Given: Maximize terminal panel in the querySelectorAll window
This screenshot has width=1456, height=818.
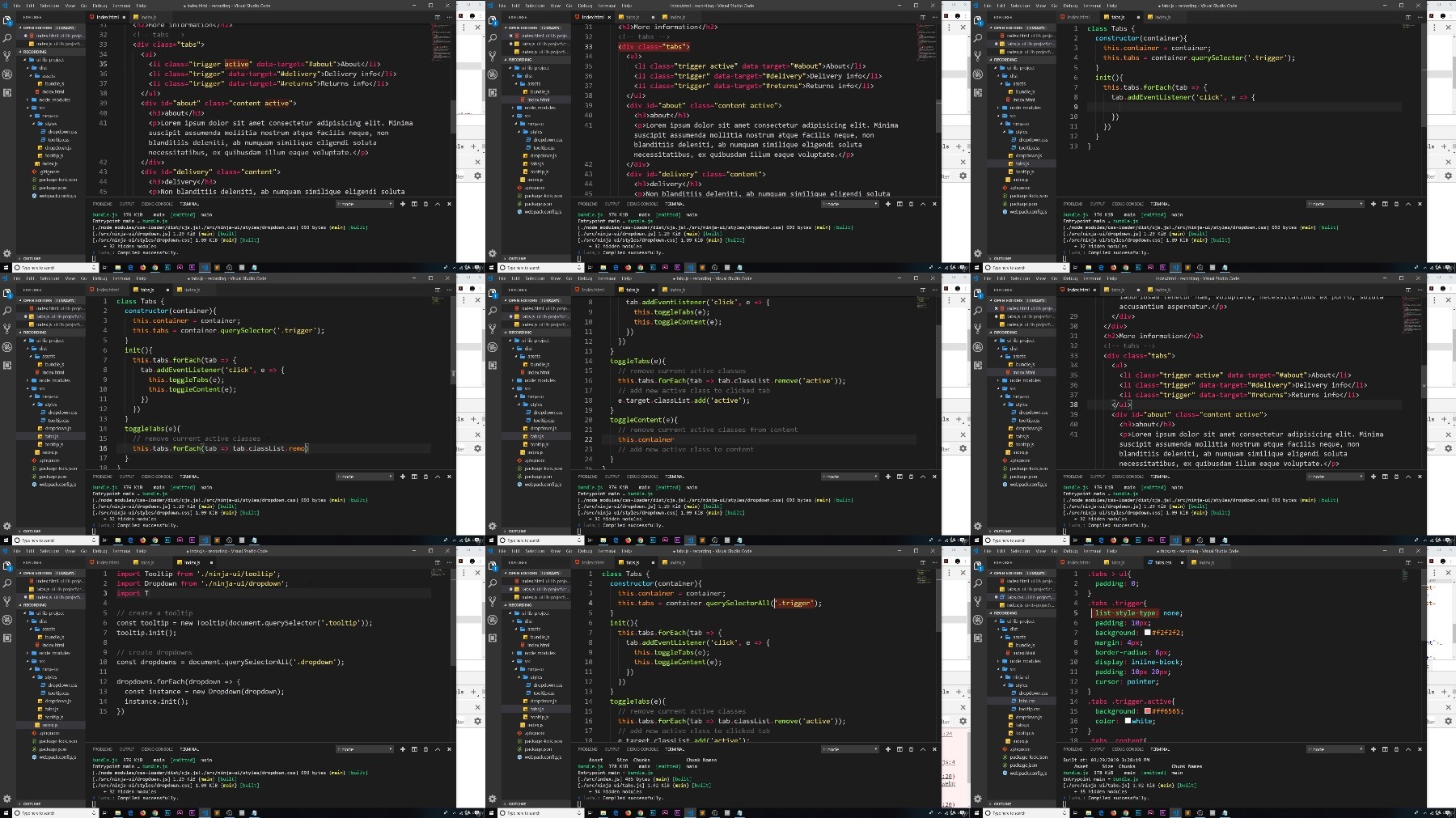Looking at the screenshot, I should coord(923,749).
